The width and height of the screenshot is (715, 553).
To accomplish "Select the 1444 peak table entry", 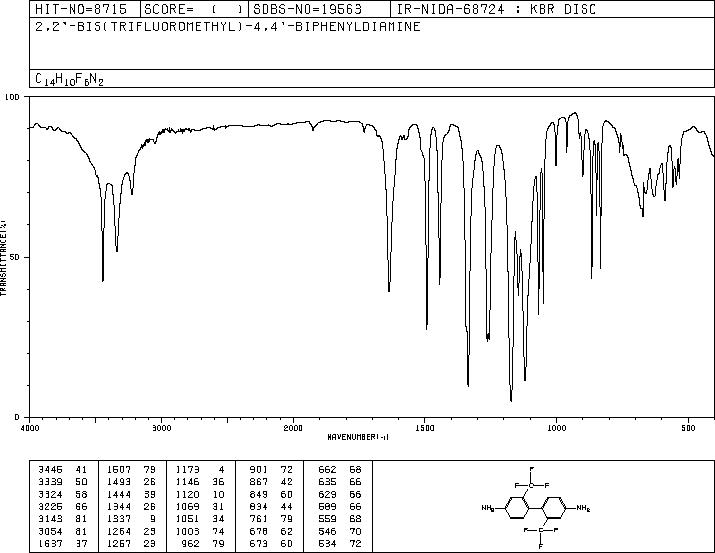I will 131,494.
